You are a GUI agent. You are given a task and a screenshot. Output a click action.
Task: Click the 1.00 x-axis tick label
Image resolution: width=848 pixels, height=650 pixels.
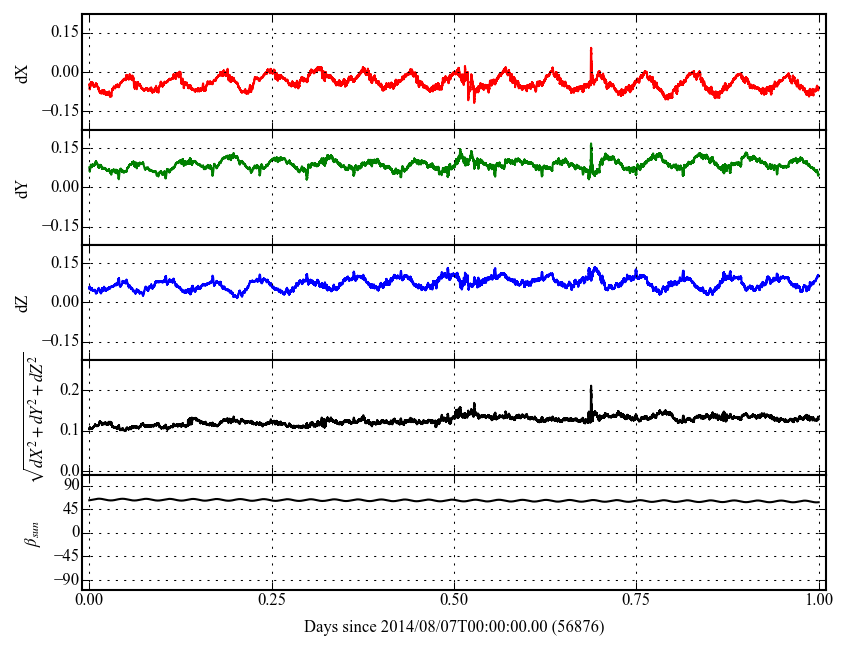pos(819,602)
